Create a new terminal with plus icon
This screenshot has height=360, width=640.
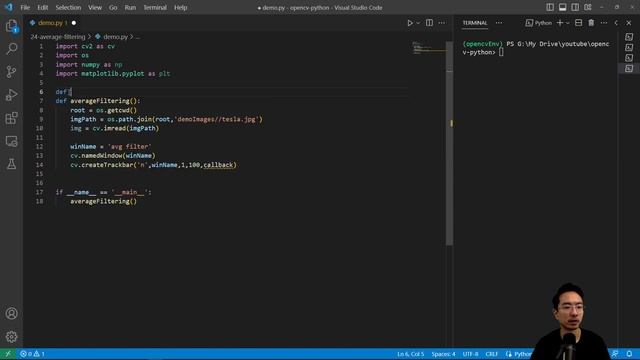[560, 23]
